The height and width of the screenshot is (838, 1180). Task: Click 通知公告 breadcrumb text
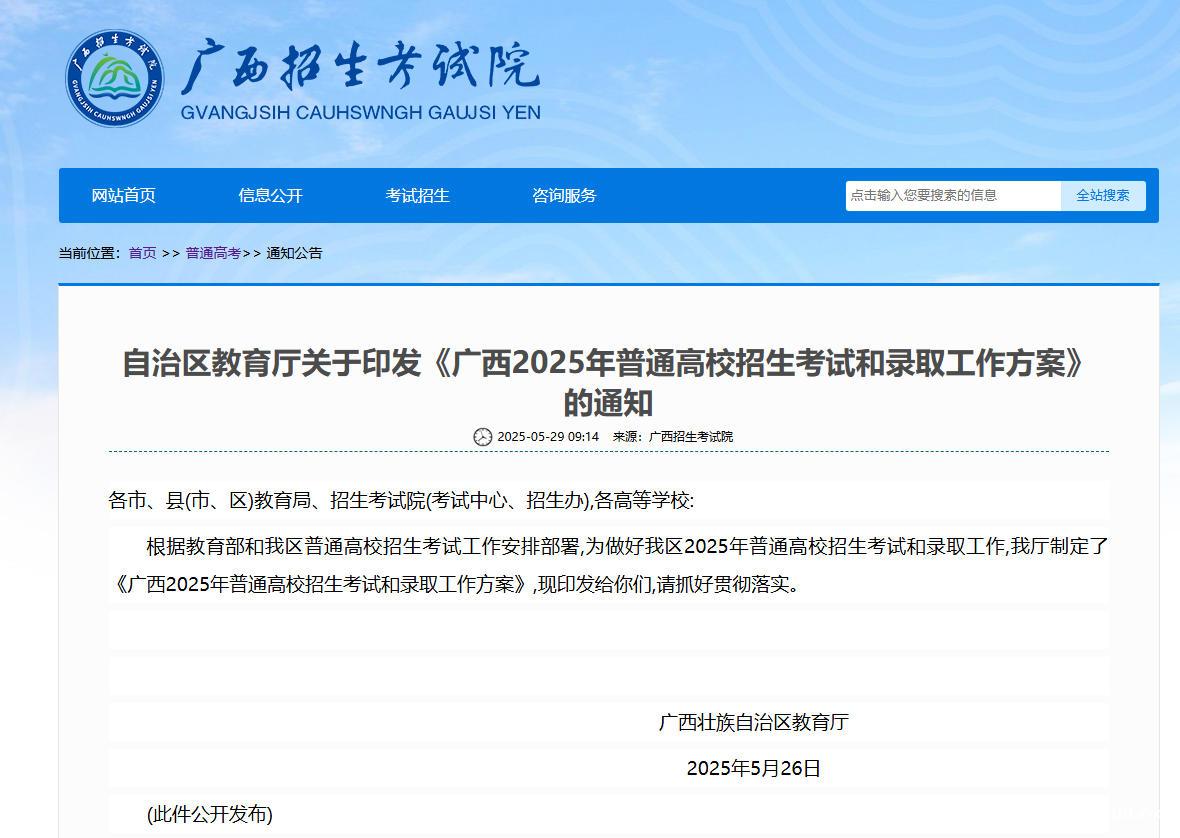coord(294,254)
